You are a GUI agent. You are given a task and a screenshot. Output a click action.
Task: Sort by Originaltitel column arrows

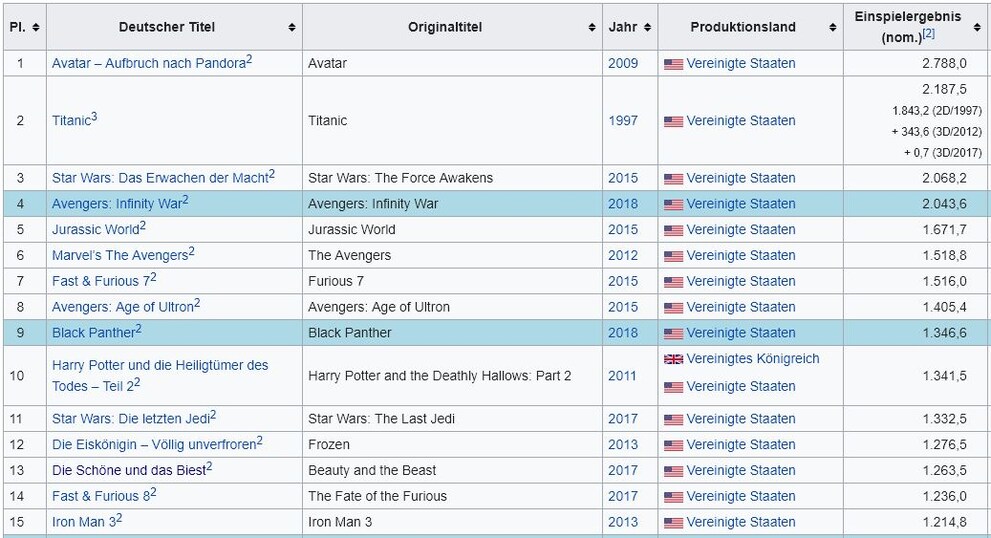coord(592,27)
